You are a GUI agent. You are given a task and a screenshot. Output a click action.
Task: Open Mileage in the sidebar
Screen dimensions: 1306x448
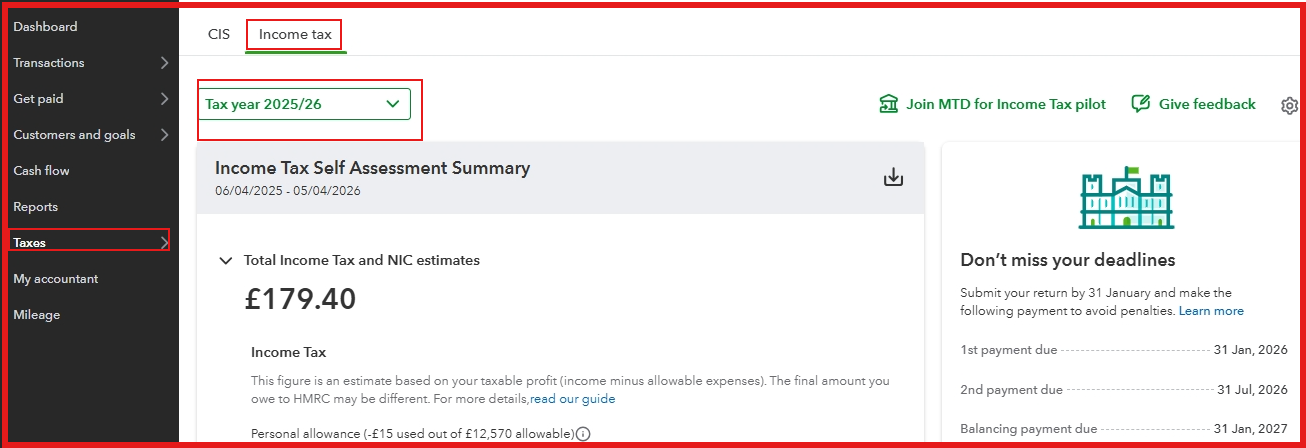37,315
